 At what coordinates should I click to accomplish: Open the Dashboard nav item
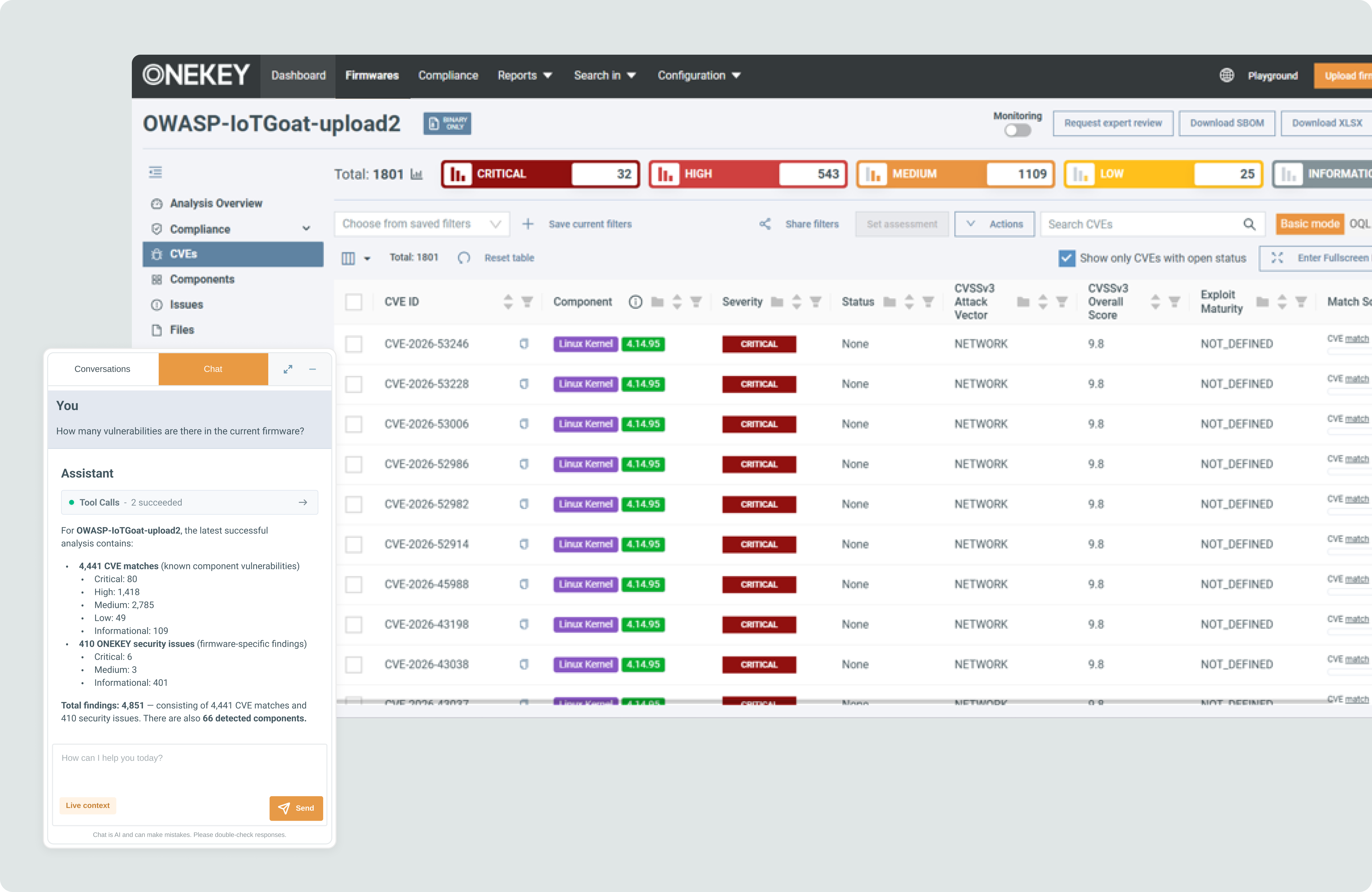coord(298,76)
